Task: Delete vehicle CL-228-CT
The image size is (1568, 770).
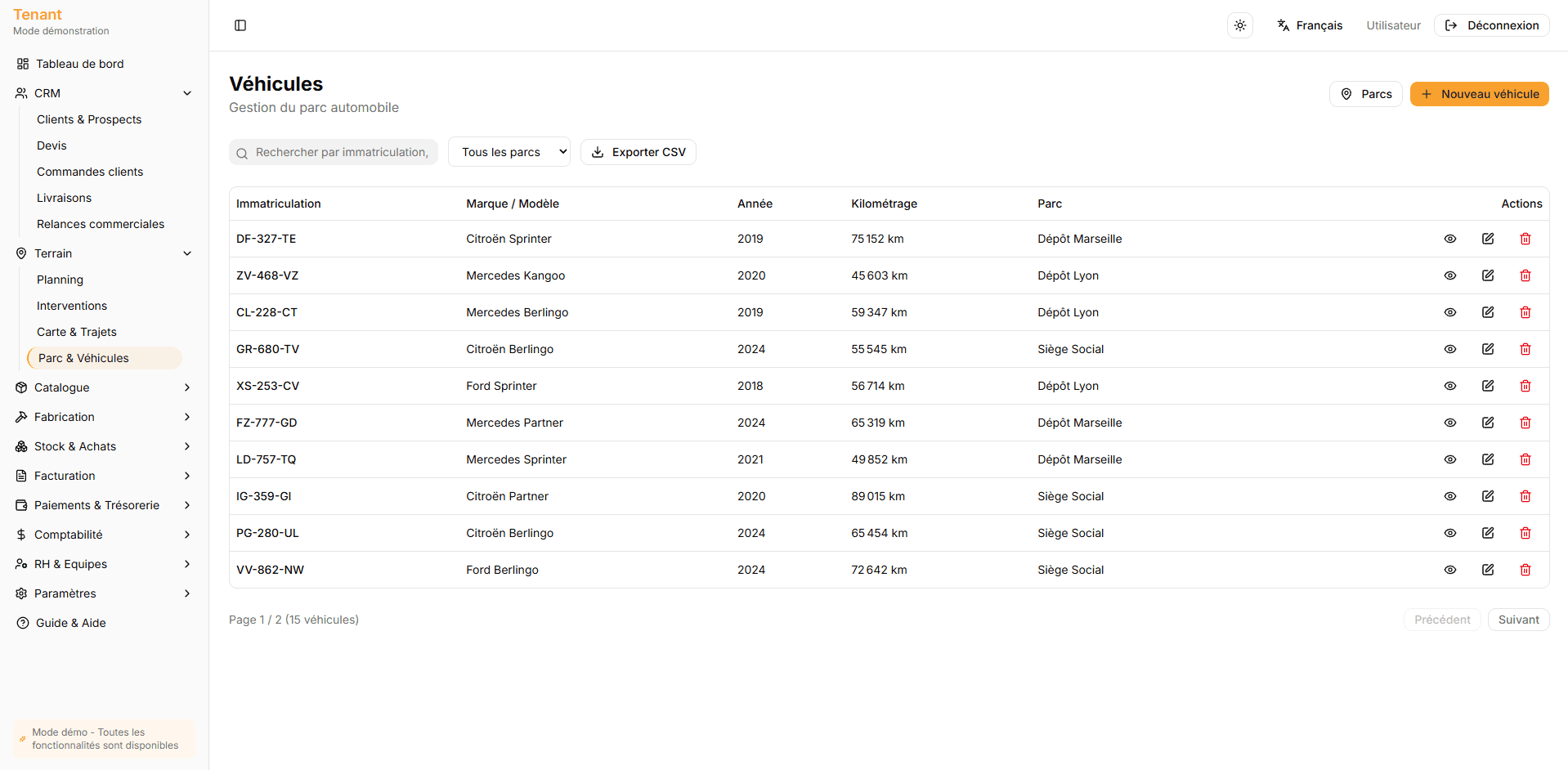Action: tap(1525, 312)
